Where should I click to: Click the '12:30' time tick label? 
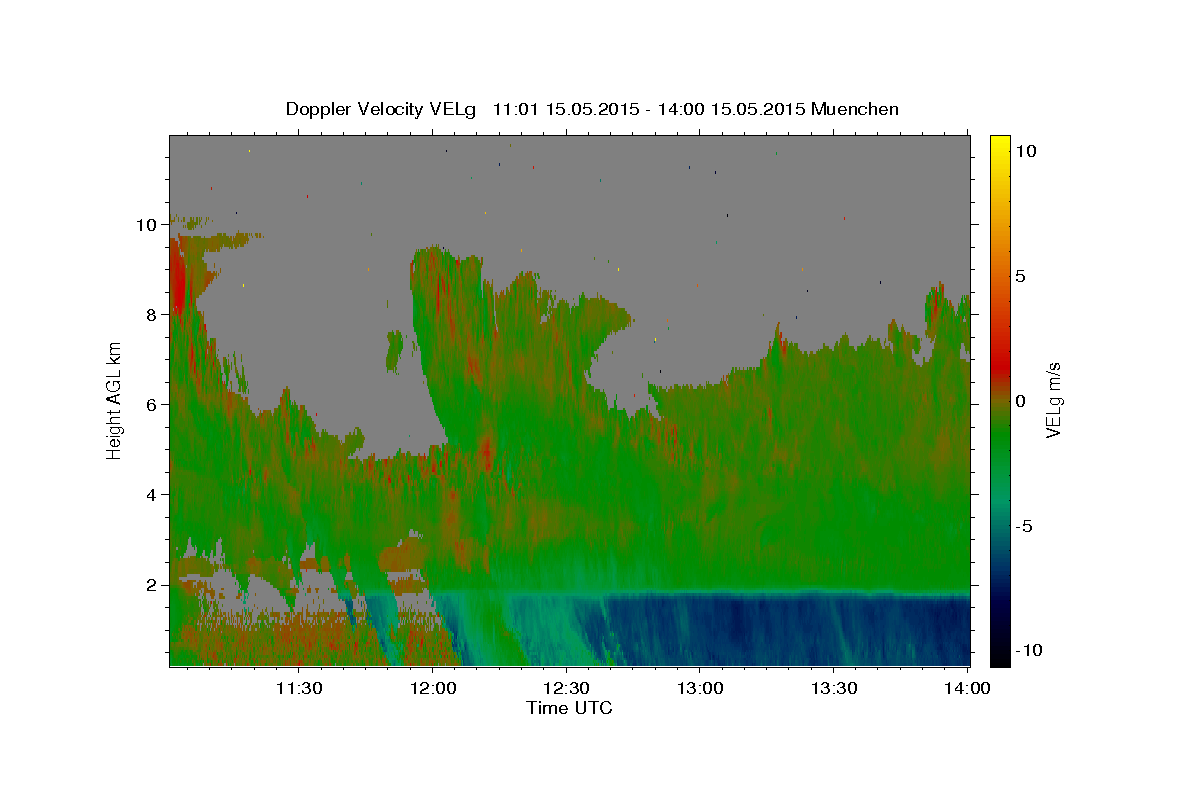(566, 688)
